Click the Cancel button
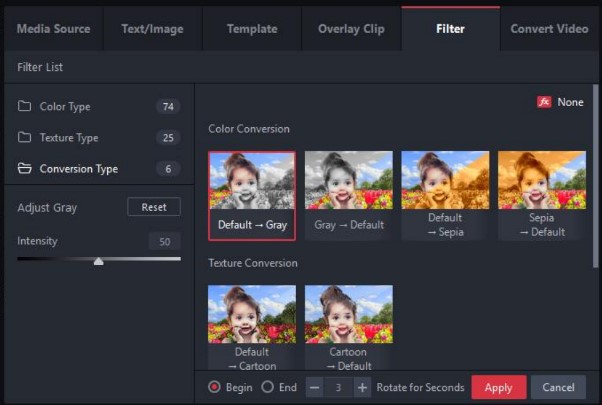The image size is (602, 405). pos(558,387)
